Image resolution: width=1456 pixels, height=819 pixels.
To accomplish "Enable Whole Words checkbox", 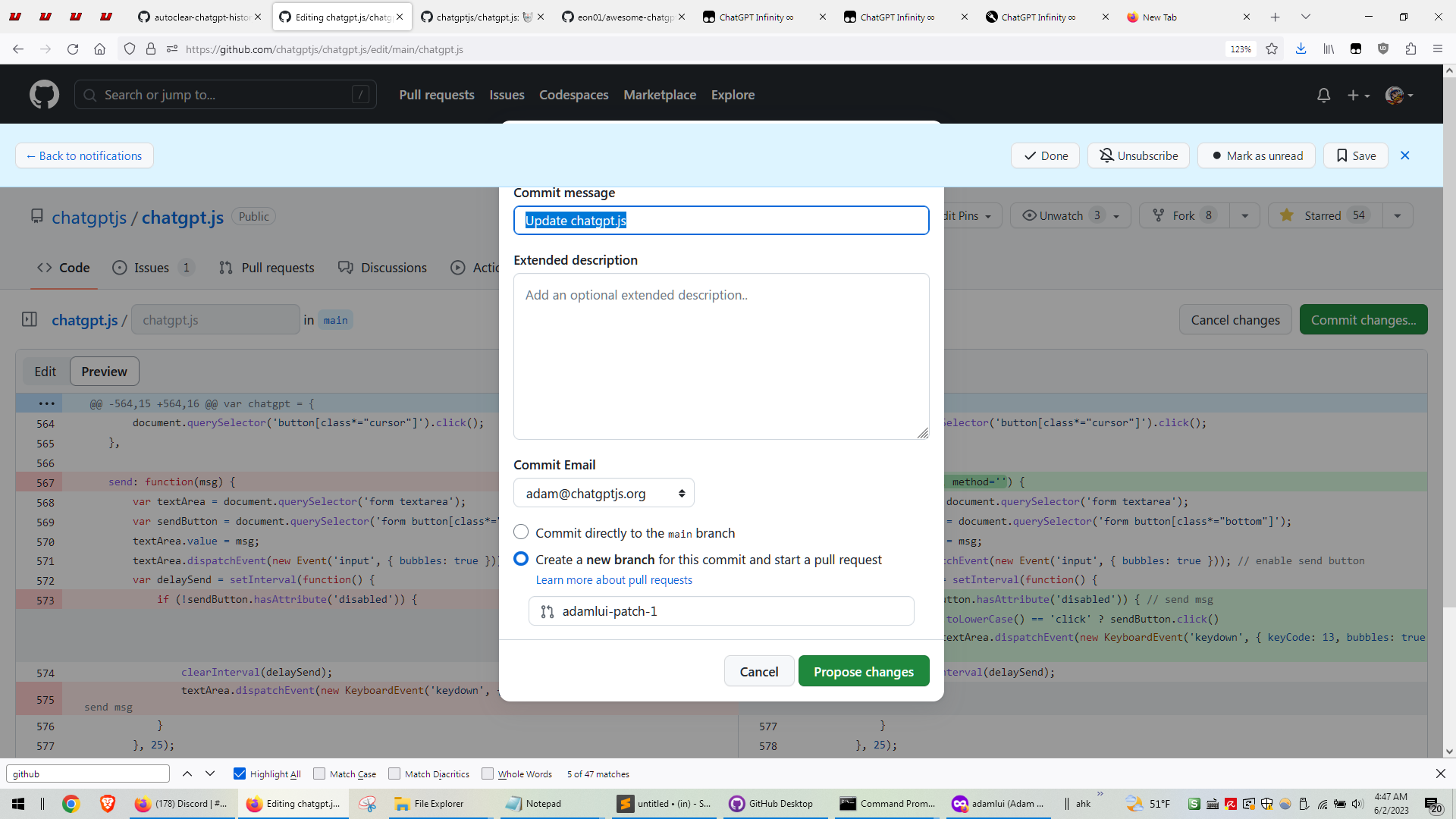I will 488,773.
